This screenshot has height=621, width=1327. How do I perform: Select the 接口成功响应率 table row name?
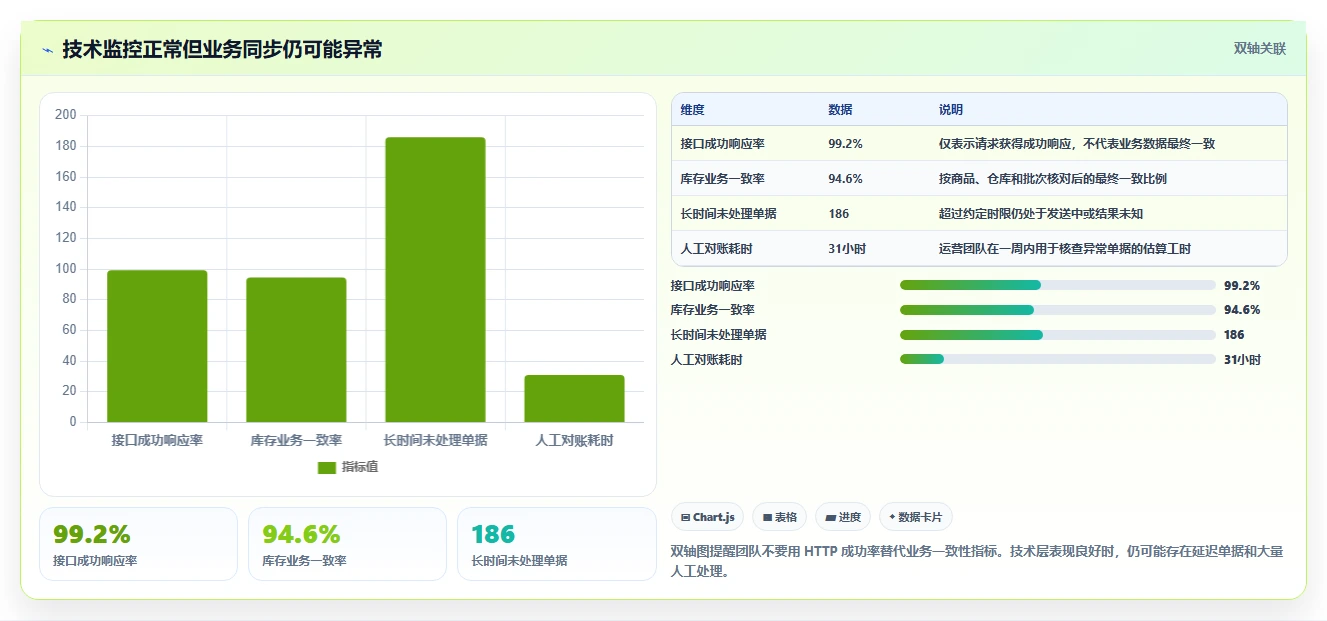(x=722, y=144)
